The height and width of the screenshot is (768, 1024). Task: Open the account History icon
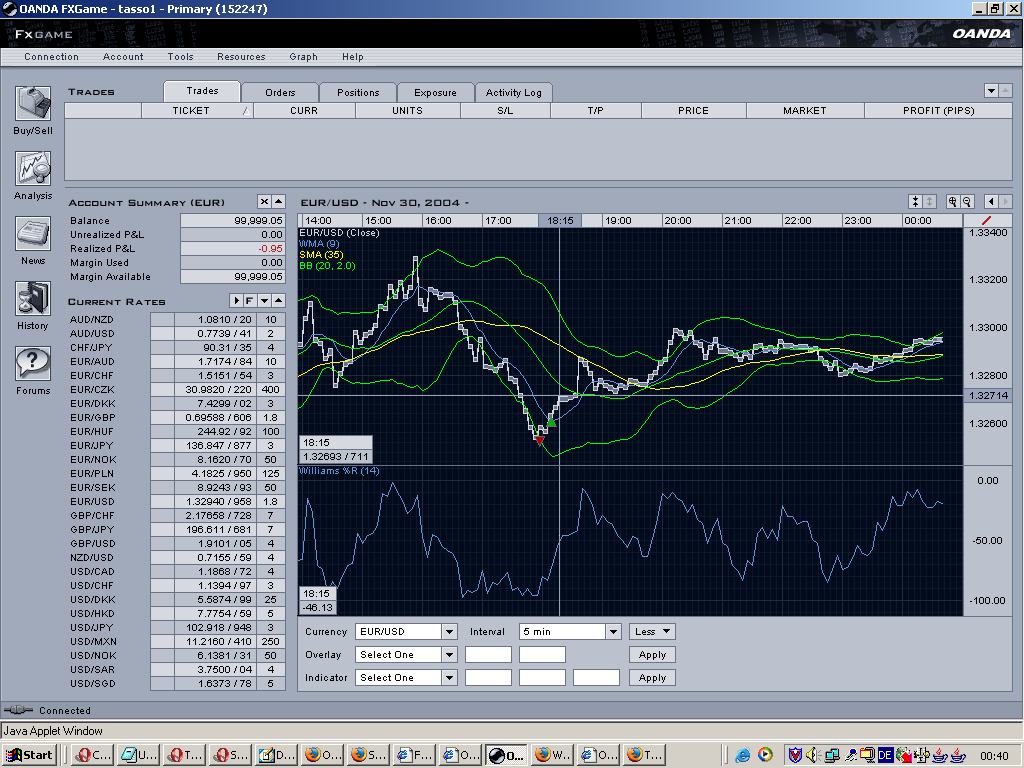coord(33,299)
